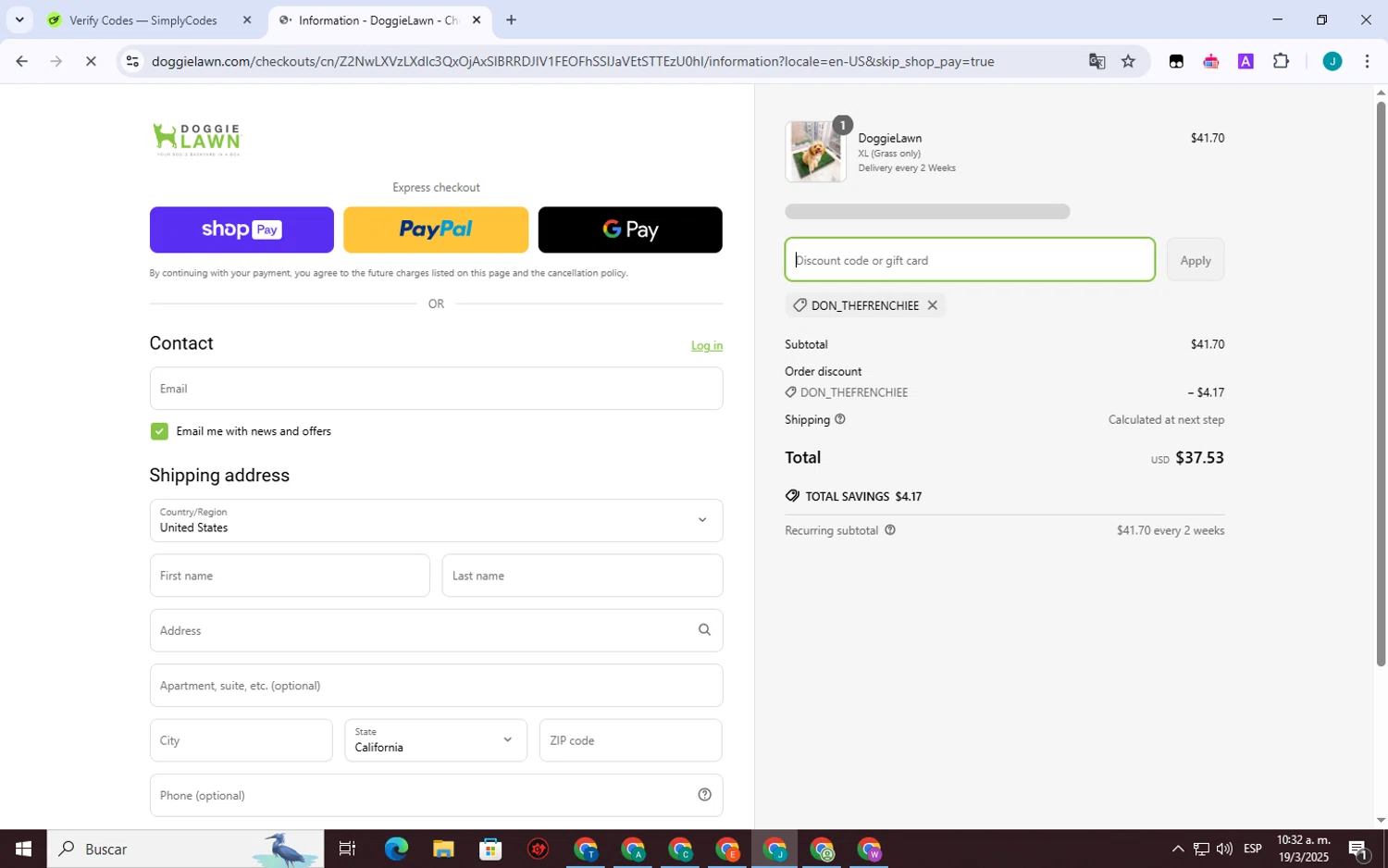Focus the Discount code or gift card field
This screenshot has height=868, width=1388.
pos(970,260)
